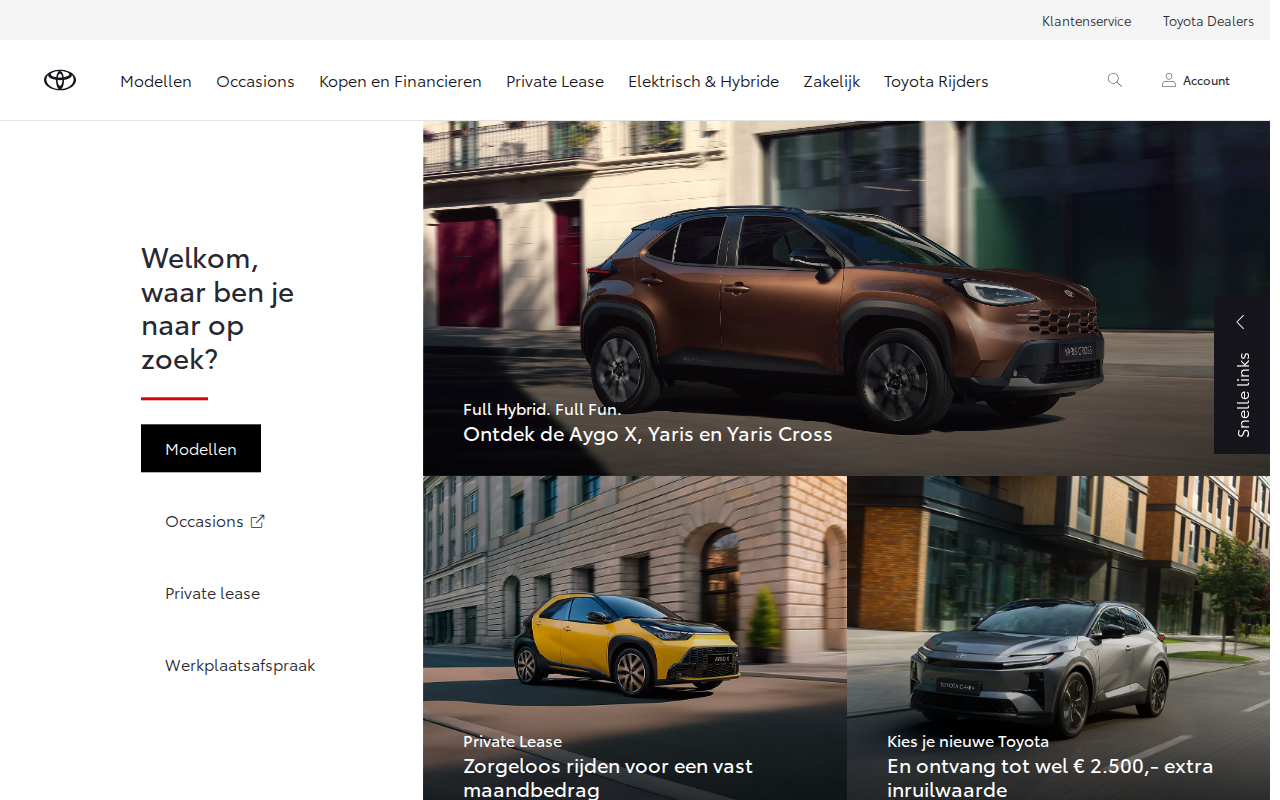Select the black Modellen button
The height and width of the screenshot is (800, 1280).
201,448
